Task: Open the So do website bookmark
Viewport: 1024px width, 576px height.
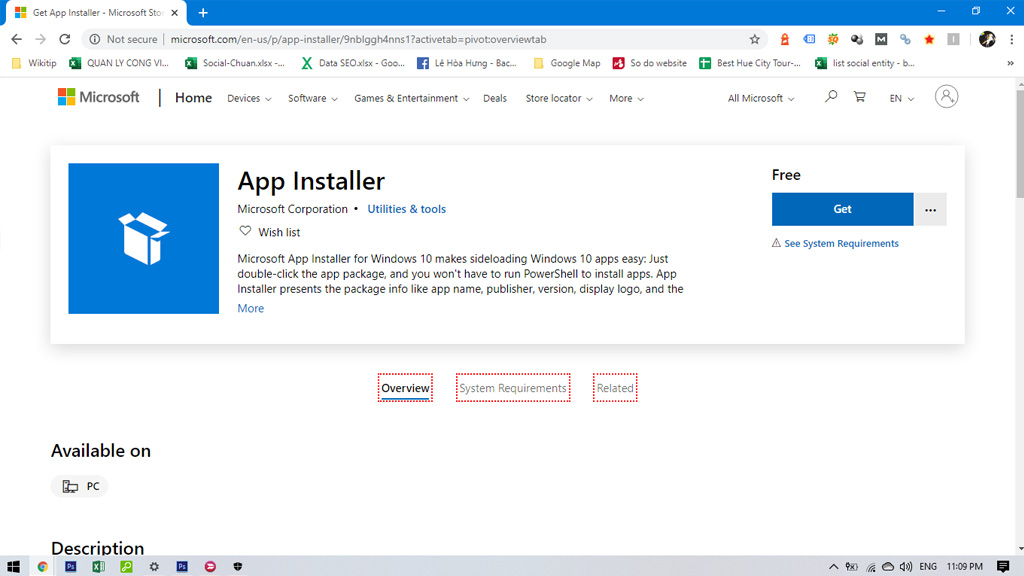Action: point(649,63)
